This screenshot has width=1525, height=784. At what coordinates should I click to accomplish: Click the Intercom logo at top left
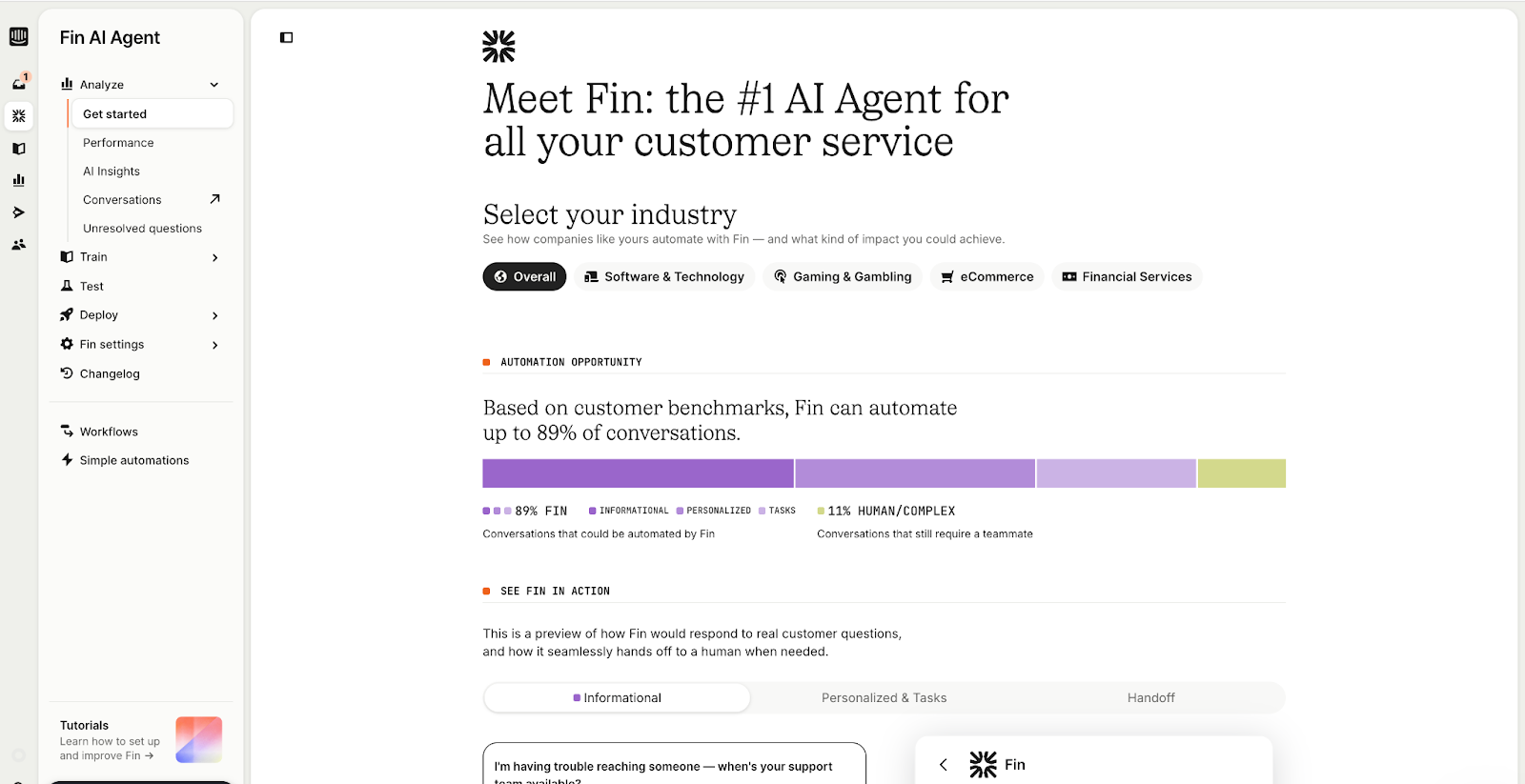pyautogui.click(x=18, y=36)
